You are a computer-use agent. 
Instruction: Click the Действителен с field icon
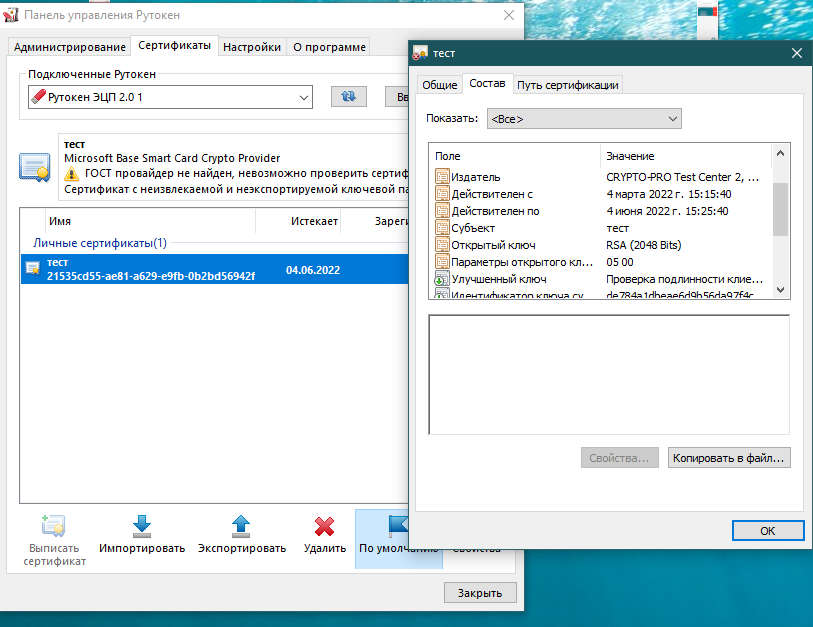[442, 194]
